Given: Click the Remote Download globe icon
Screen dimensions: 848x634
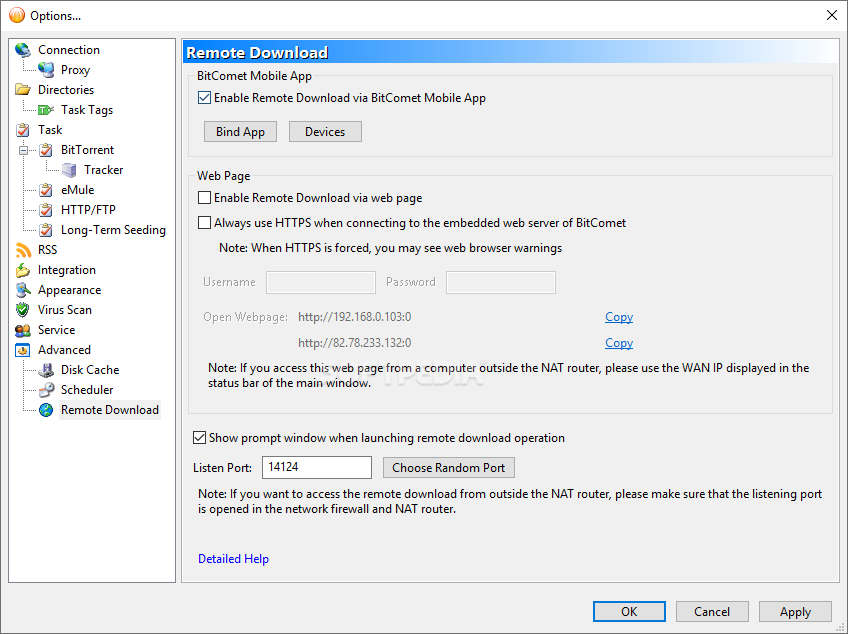Looking at the screenshot, I should (x=46, y=410).
